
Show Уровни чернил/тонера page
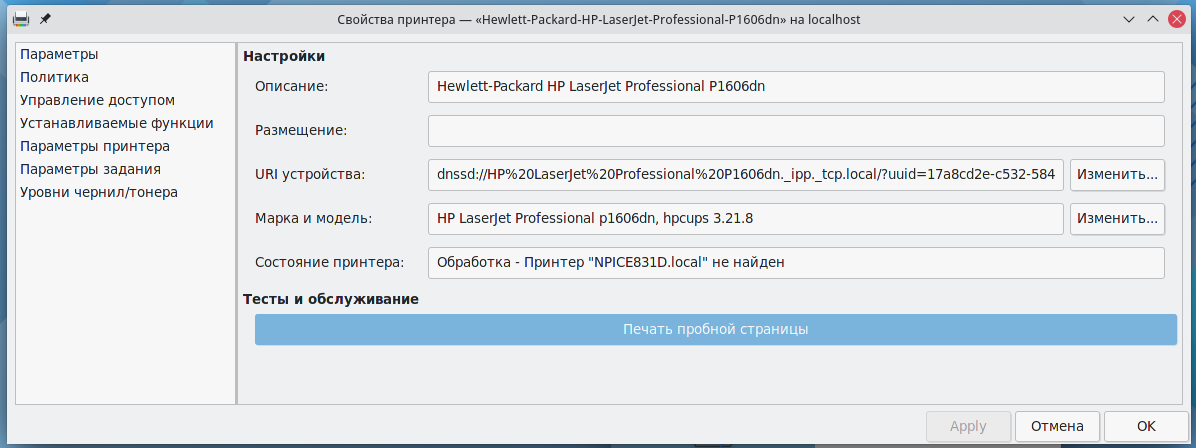[98, 192]
